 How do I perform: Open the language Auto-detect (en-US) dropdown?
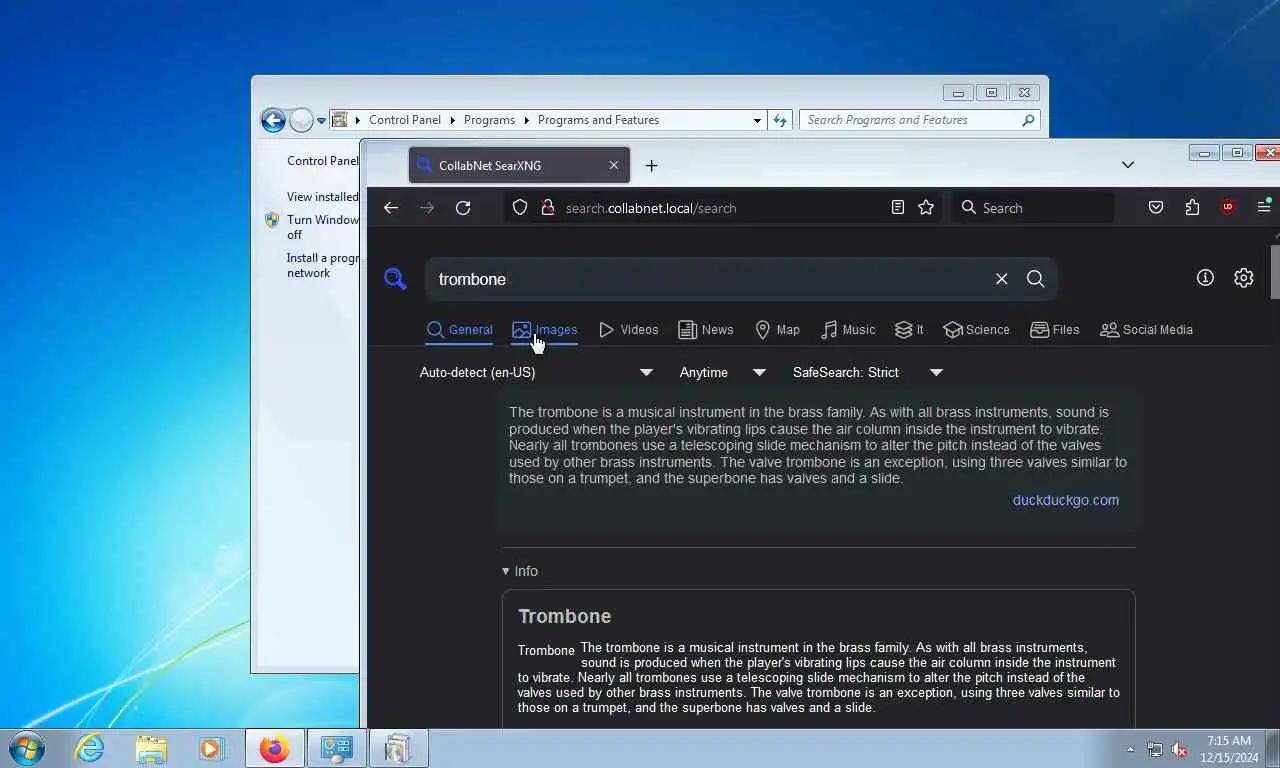536,372
